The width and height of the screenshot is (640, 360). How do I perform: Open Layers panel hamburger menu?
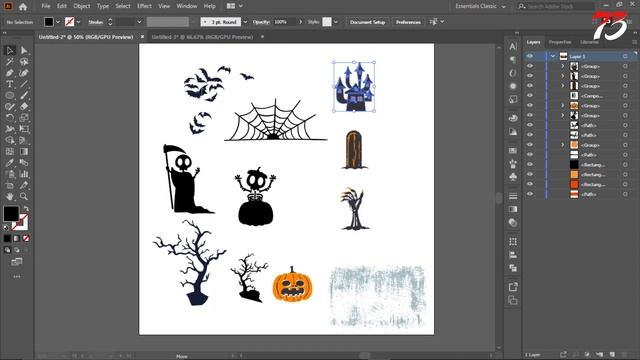click(634, 42)
